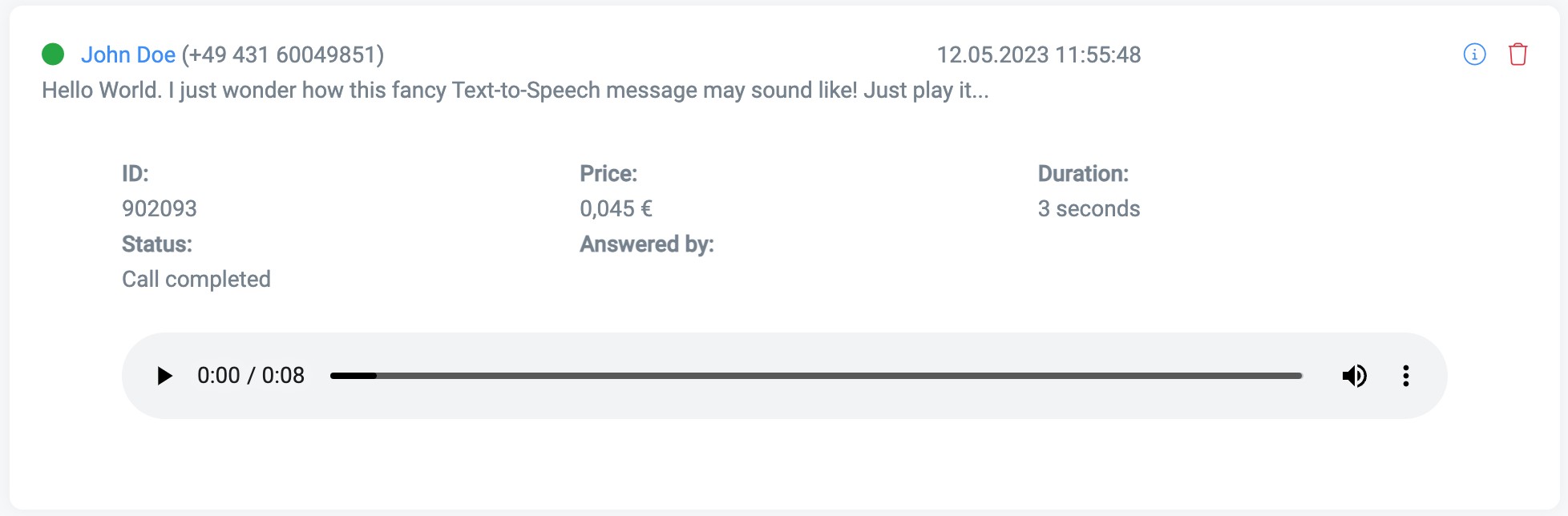Click the phone number +49 431 60049851
Image resolution: width=1568 pixels, height=516 pixels.
point(283,54)
